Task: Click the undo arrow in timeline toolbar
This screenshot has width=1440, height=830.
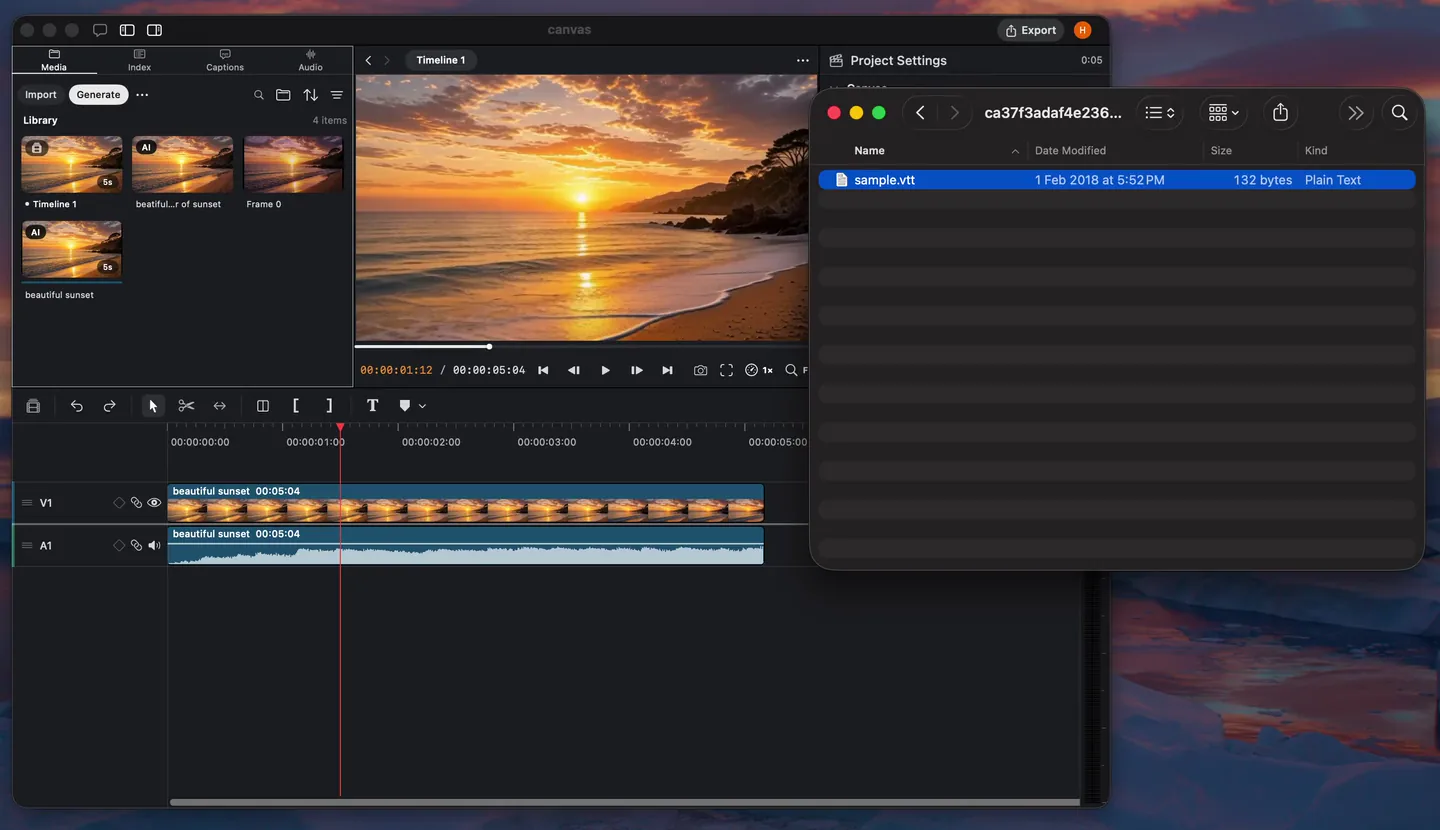Action: pos(77,406)
